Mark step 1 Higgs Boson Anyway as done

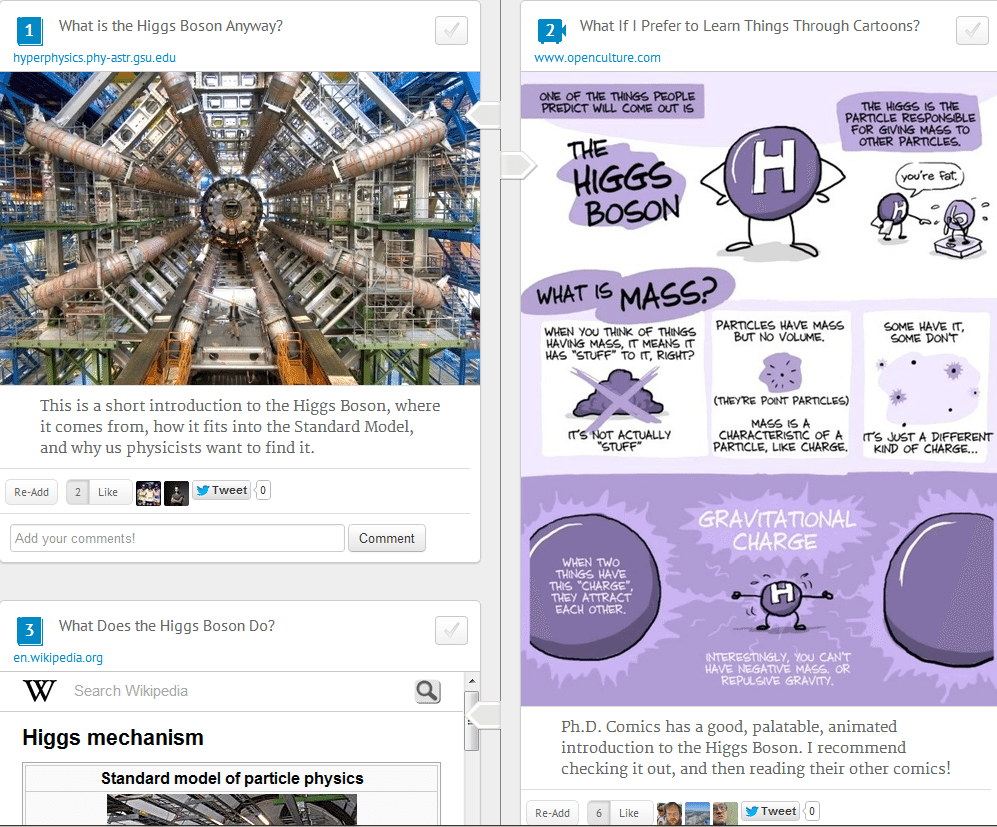451,31
